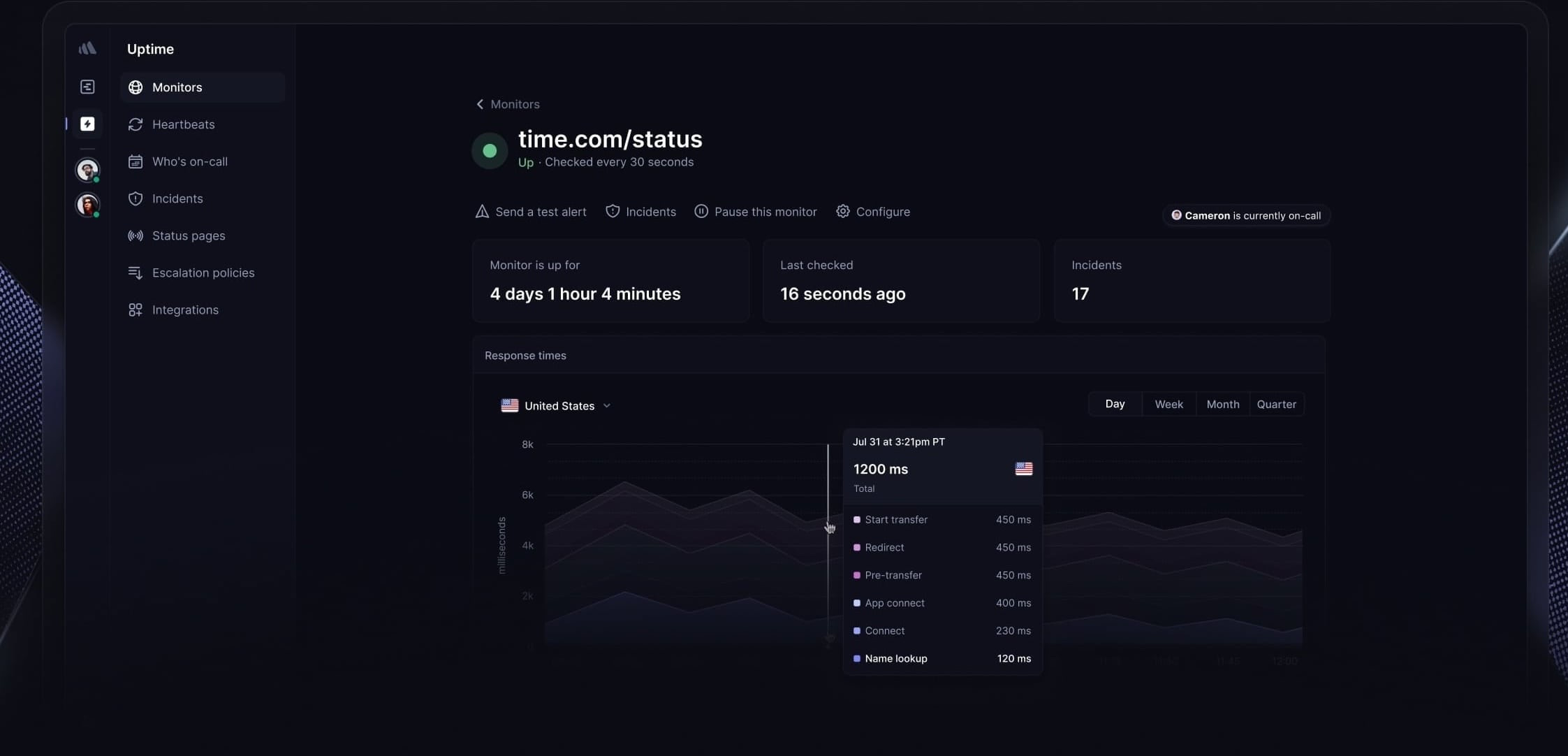Viewport: 1568px width, 756px height.
Task: Click the US flag next to United States
Action: pos(510,405)
